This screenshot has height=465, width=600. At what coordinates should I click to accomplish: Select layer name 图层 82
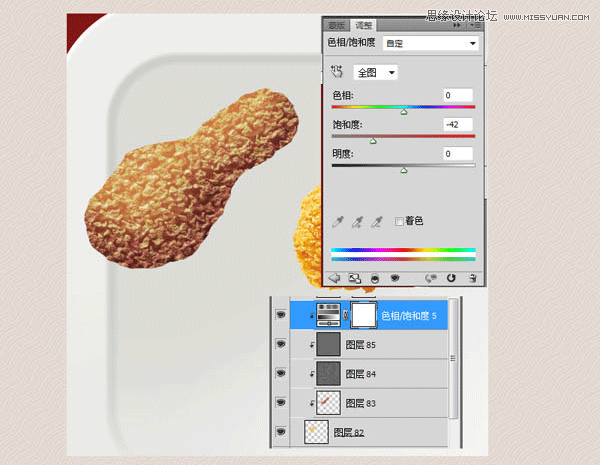pyautogui.click(x=349, y=432)
